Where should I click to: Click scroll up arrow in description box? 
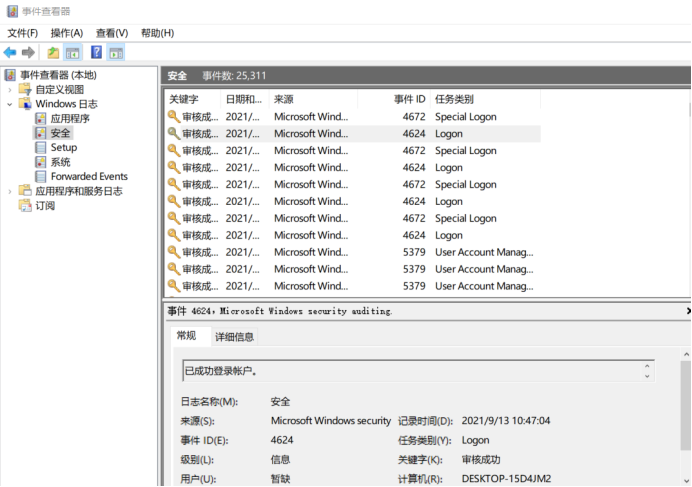coord(647,366)
